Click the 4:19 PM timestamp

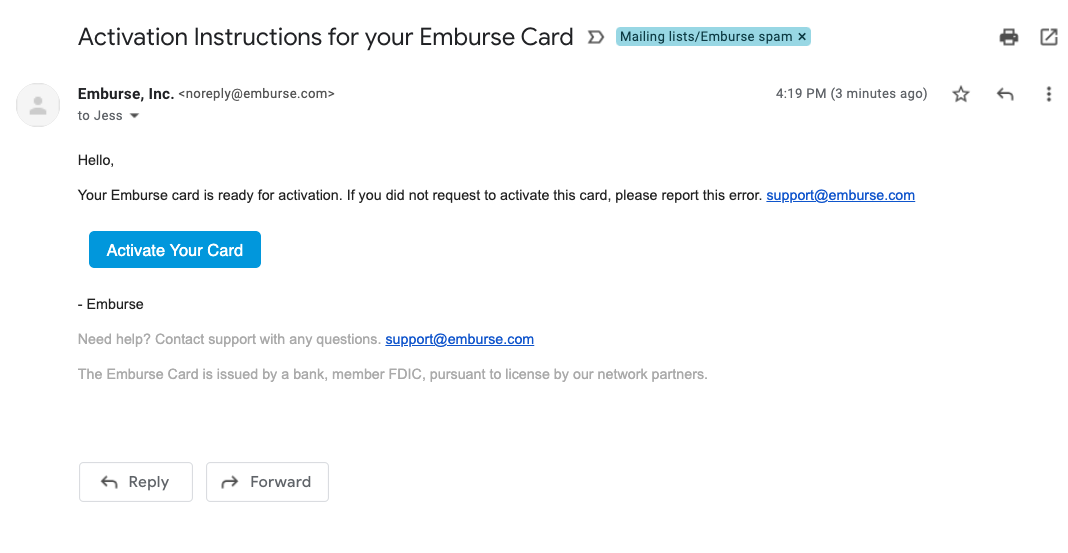[851, 94]
